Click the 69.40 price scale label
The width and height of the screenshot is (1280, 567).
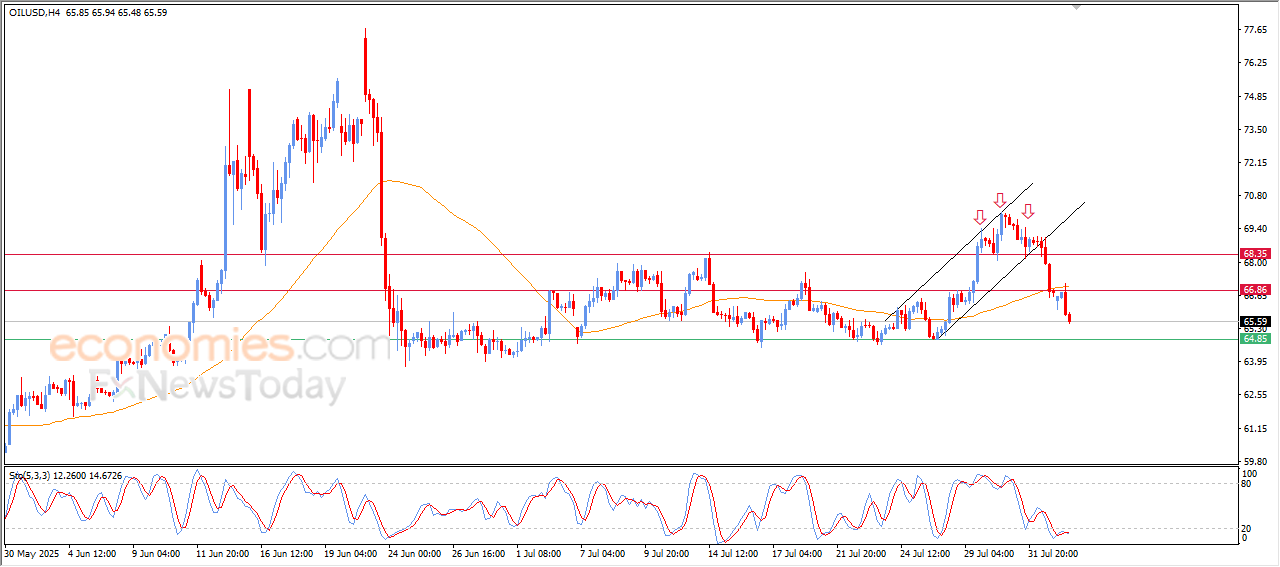(1255, 229)
